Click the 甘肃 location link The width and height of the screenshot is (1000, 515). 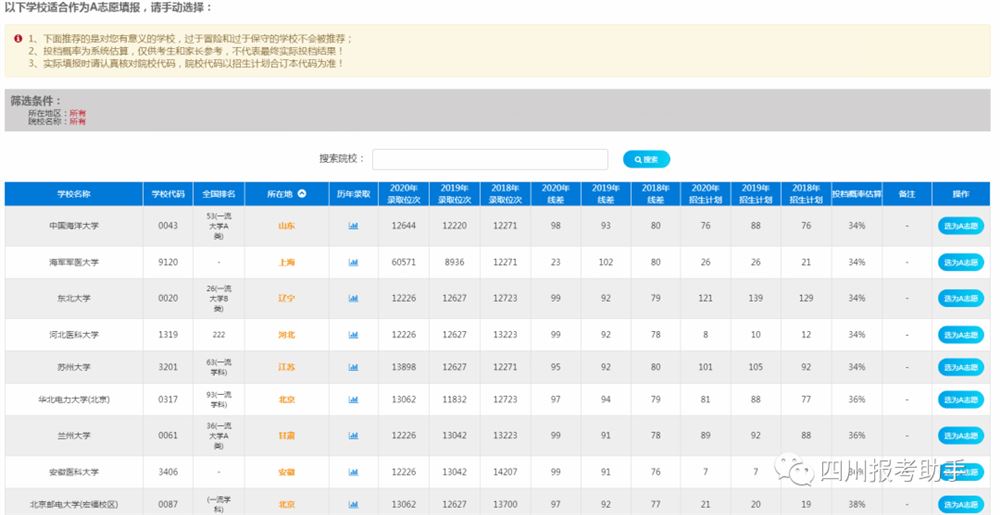286,436
